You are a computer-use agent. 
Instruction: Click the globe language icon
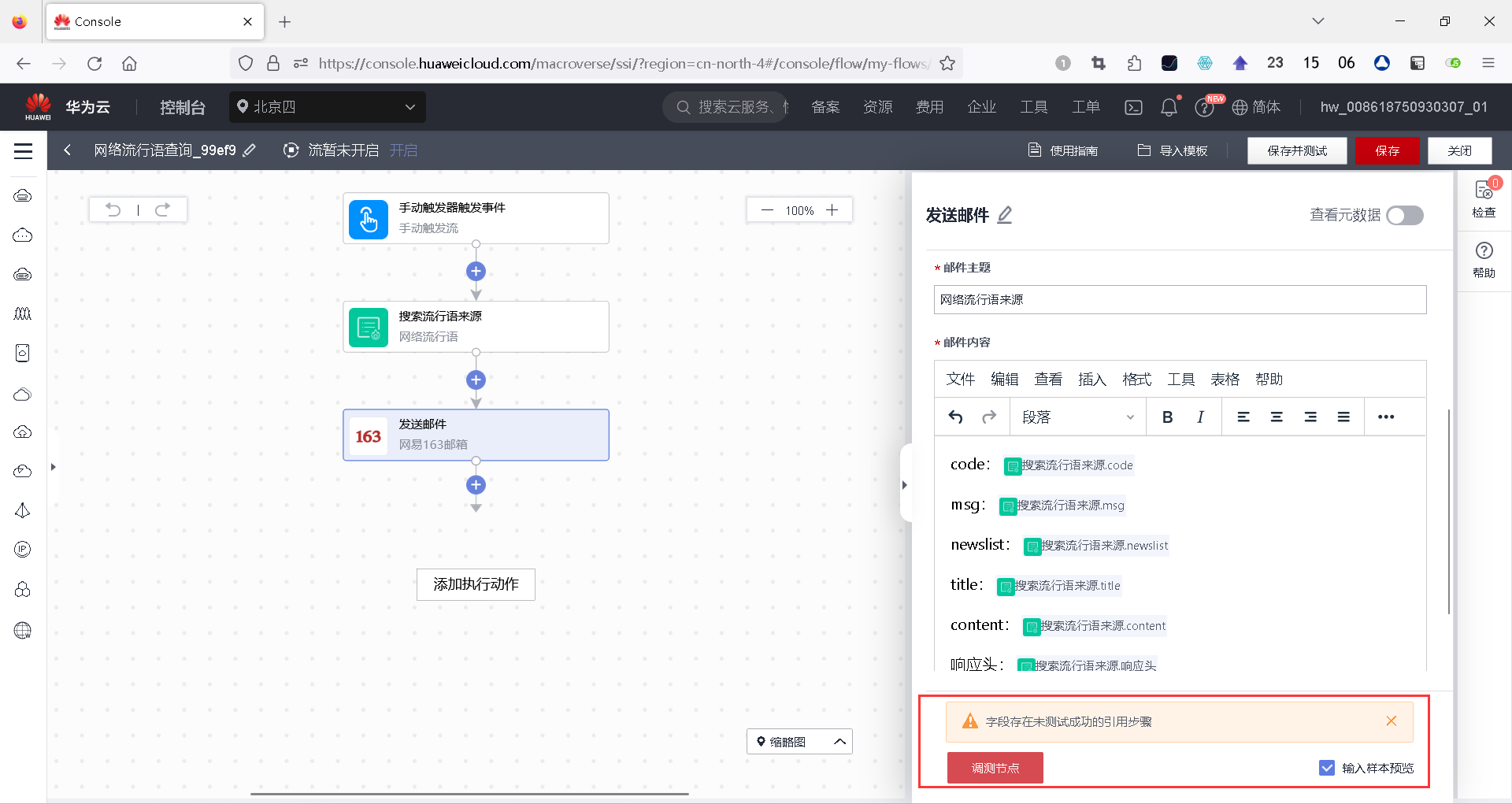[1240, 107]
